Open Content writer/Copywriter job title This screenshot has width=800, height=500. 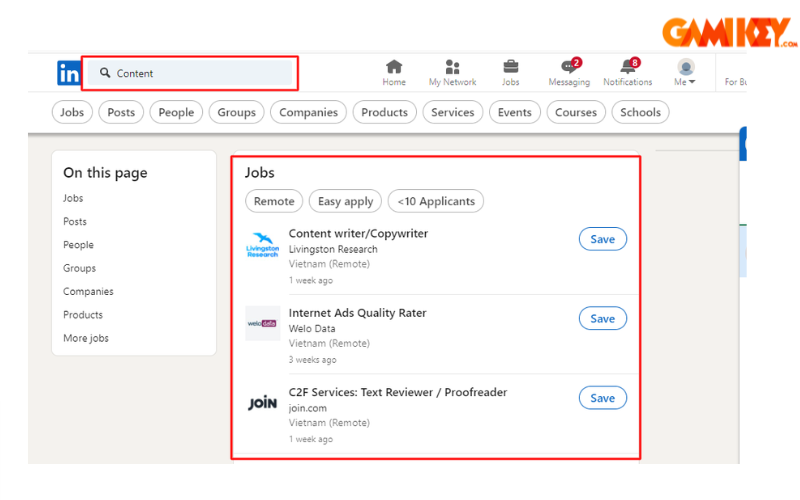(x=358, y=233)
